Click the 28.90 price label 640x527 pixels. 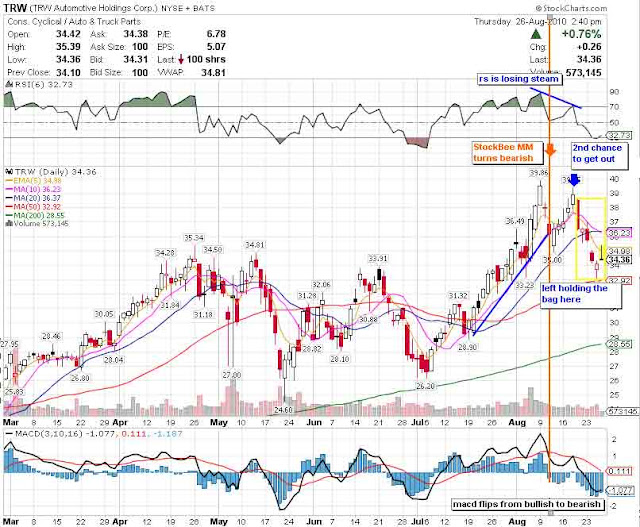(468, 347)
